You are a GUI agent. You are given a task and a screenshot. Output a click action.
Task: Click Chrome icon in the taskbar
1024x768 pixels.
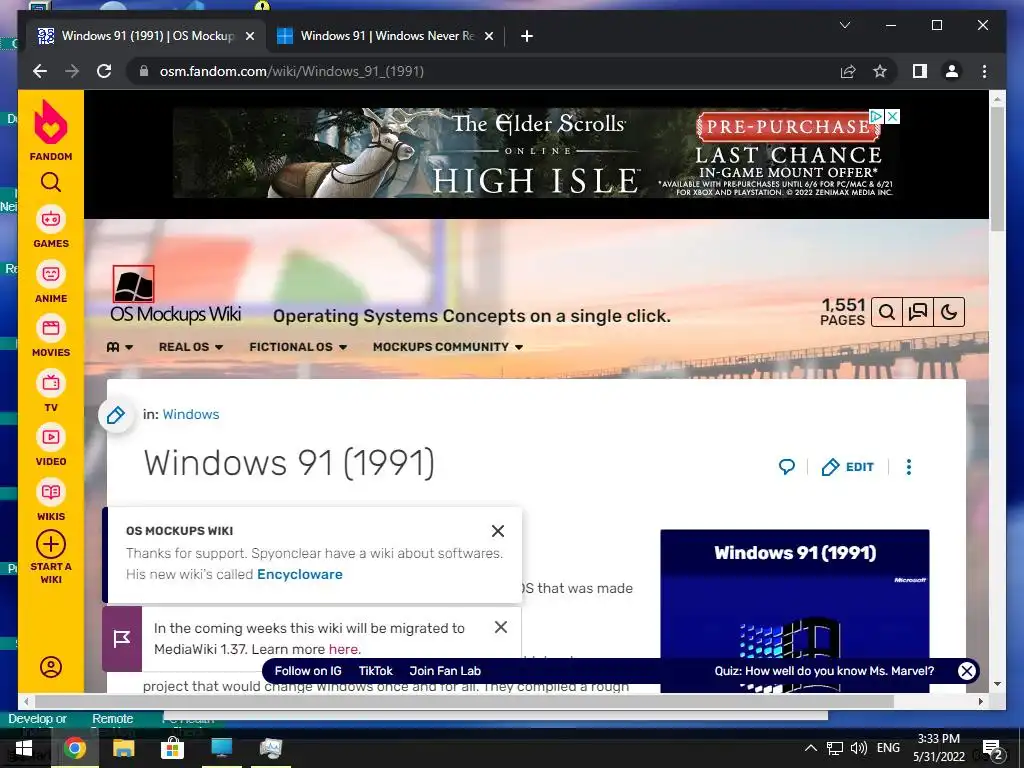click(74, 748)
